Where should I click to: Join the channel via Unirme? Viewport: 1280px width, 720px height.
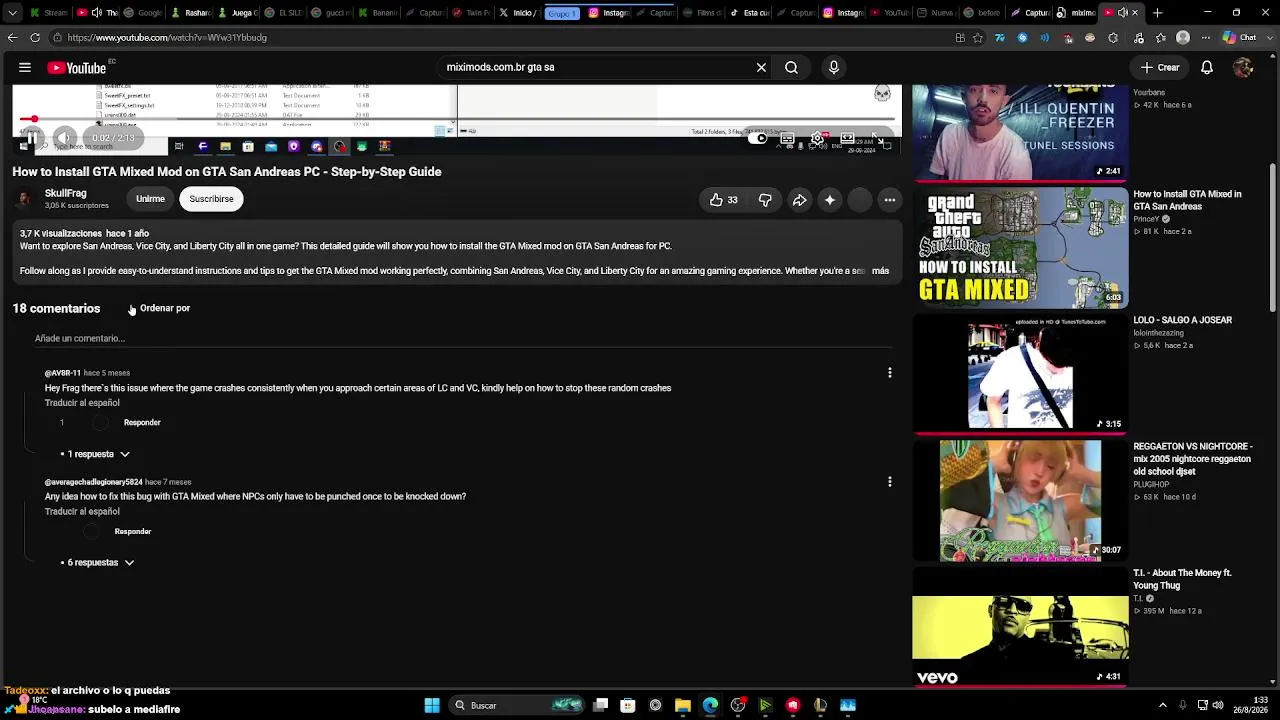pyautogui.click(x=150, y=199)
